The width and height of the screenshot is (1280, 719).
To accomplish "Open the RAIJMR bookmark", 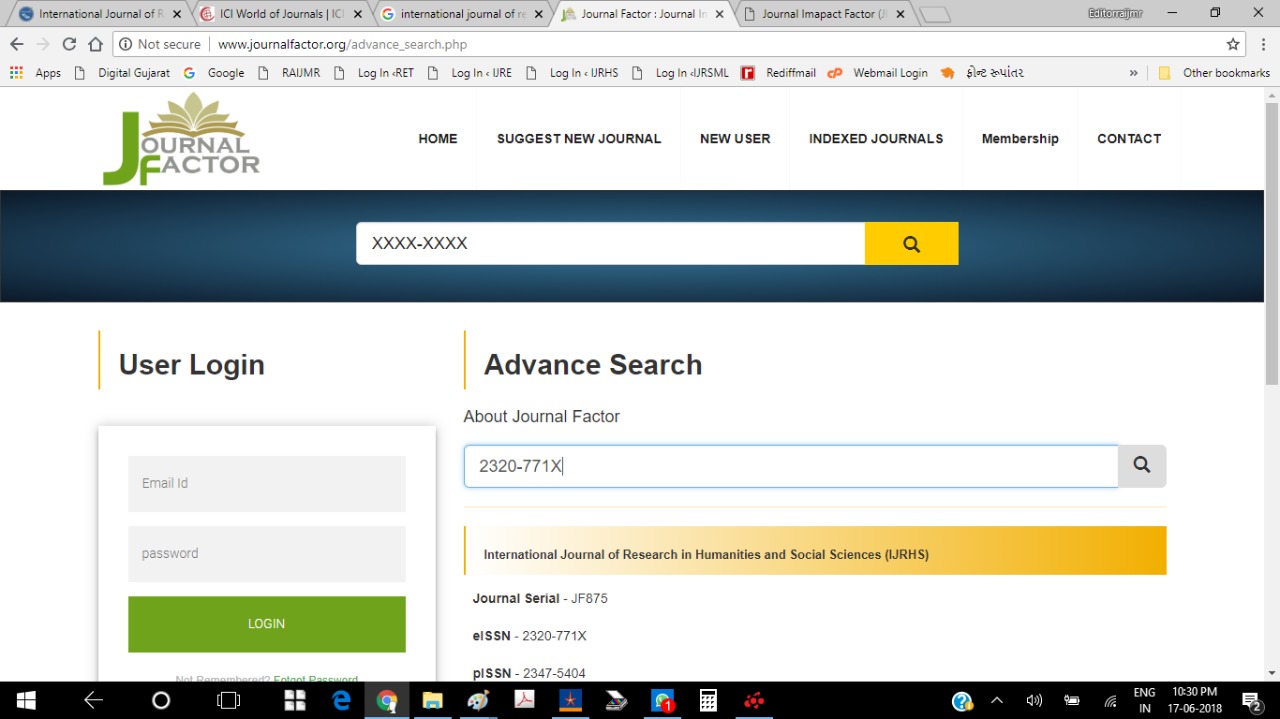I will (x=289, y=73).
